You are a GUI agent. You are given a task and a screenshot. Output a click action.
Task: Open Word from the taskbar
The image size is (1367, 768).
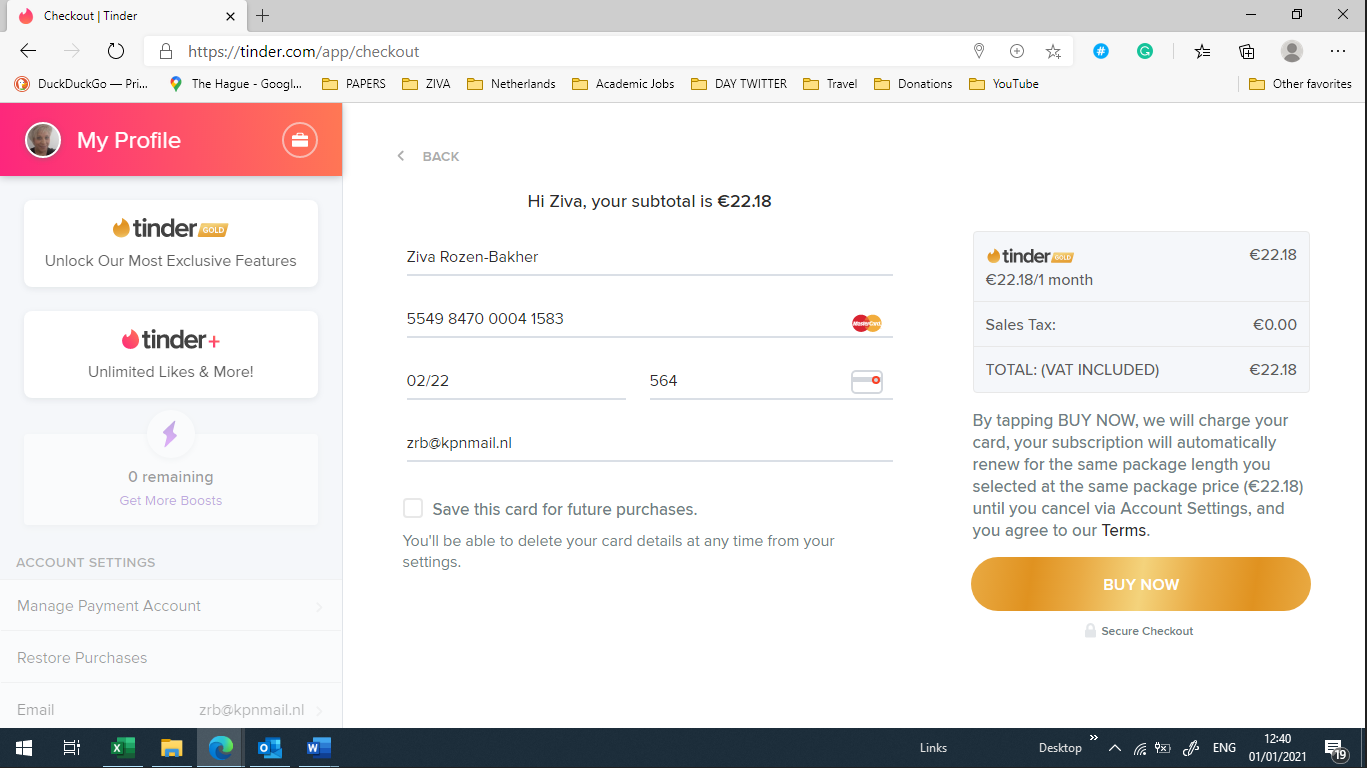(319, 748)
